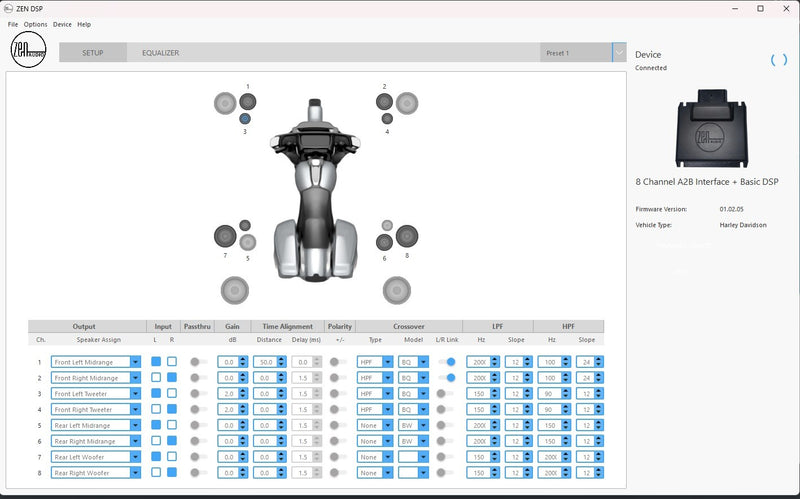Select speaker 7 rear left woofer icon
The height and width of the screenshot is (499, 800).
point(224,237)
